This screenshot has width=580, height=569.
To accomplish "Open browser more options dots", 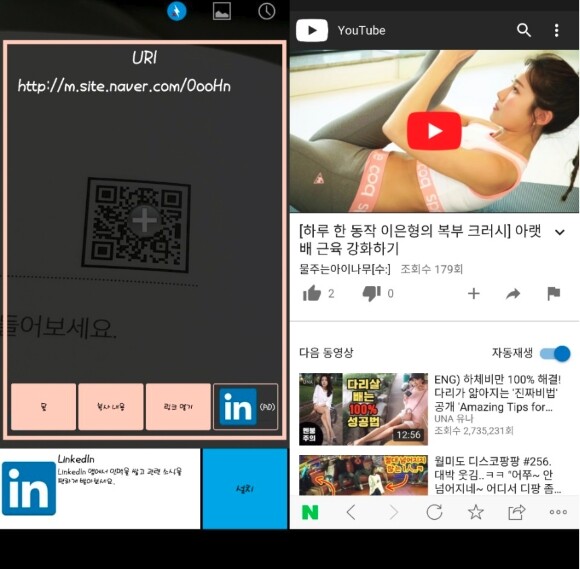I will pos(558,512).
